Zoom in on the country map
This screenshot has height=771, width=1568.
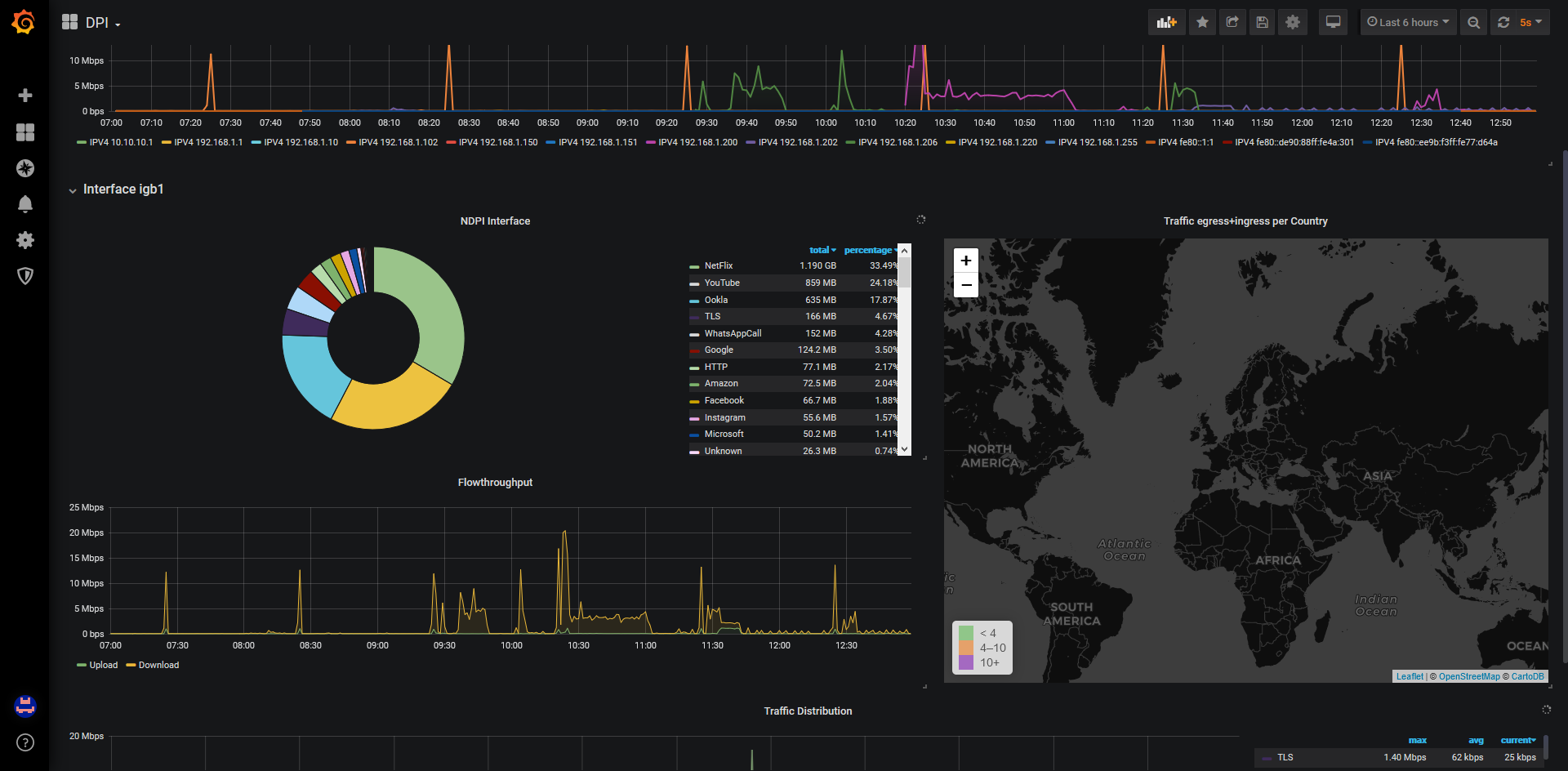(966, 261)
